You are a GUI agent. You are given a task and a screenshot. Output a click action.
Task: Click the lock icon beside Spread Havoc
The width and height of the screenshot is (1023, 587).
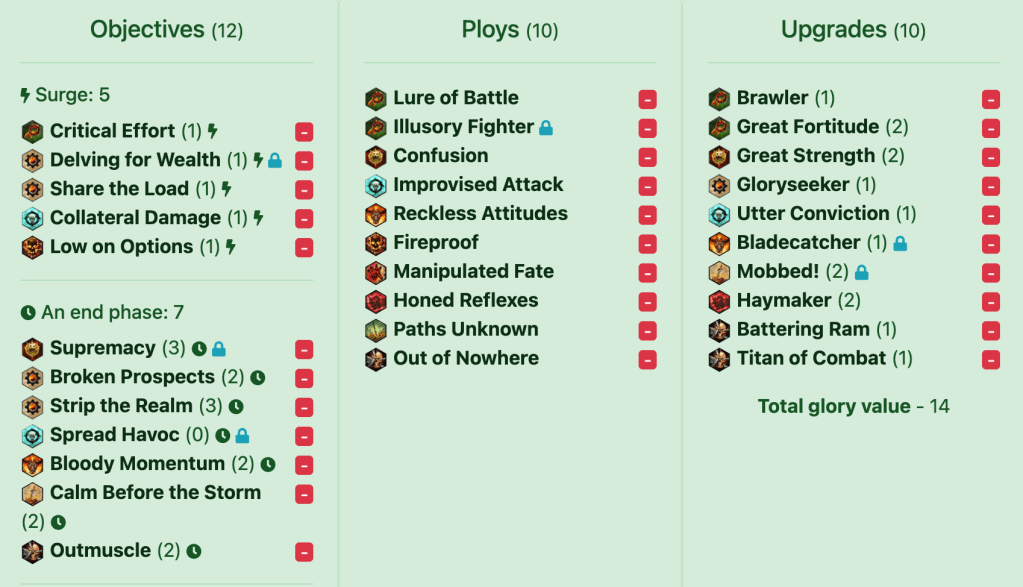pyautogui.click(x=242, y=436)
